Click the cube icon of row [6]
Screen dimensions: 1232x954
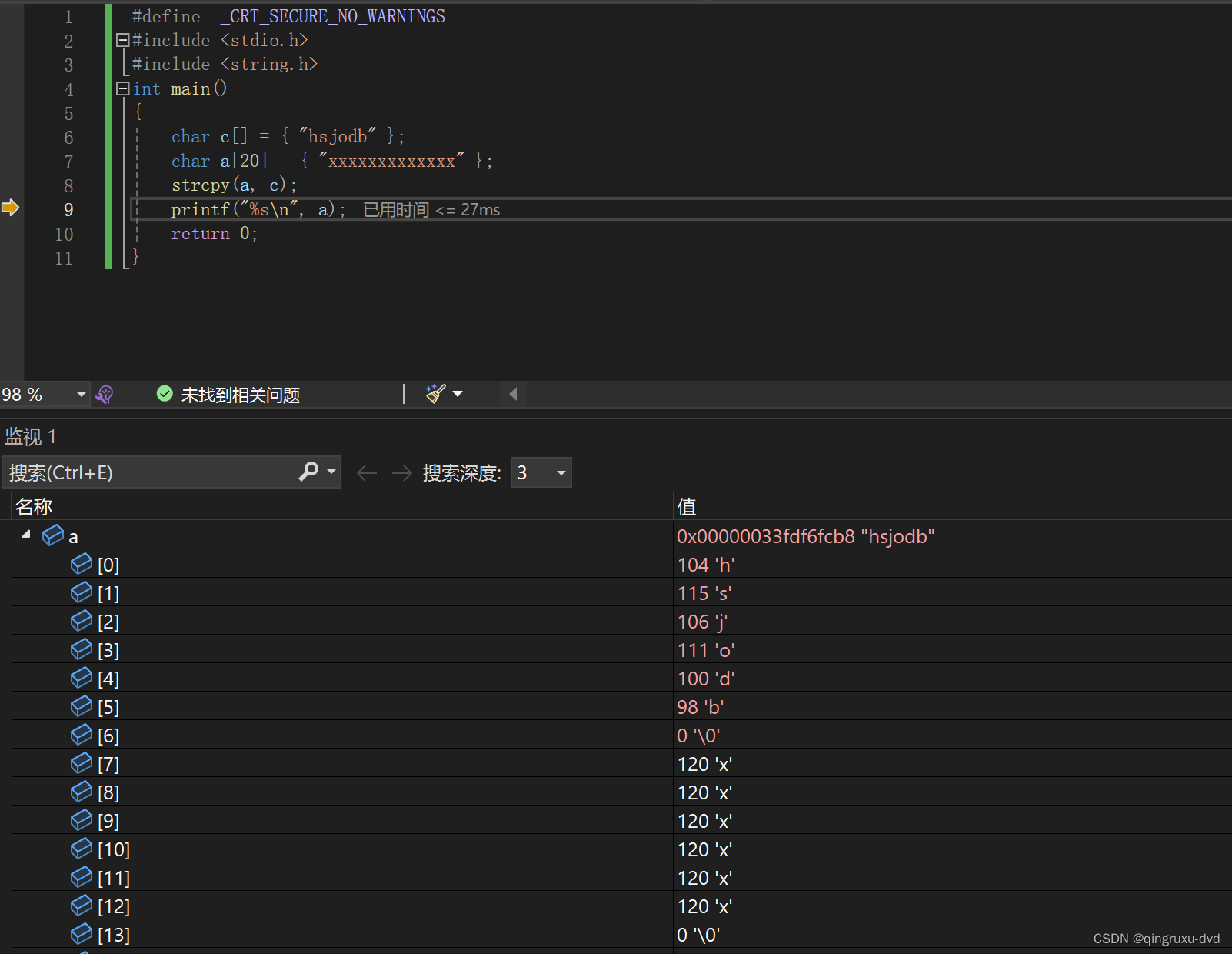point(82,735)
